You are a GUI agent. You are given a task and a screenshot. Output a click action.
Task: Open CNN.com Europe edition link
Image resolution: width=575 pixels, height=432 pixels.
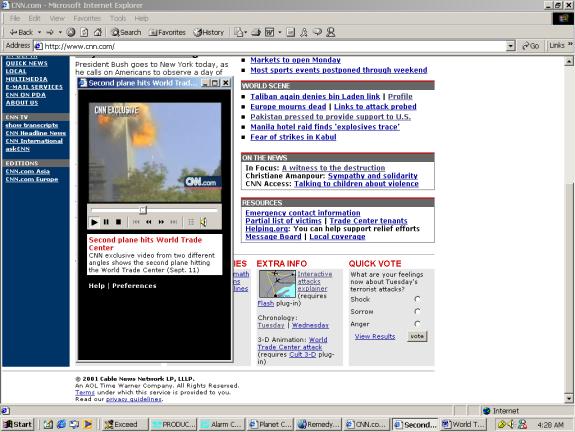tap(32, 179)
